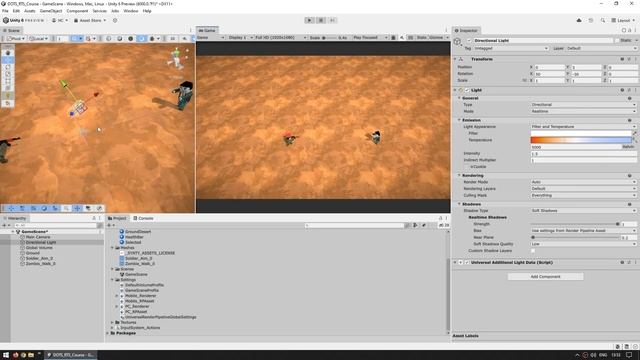Open the light Type dropdown showing Directional
Screen dimensions: 640x360
584,104
